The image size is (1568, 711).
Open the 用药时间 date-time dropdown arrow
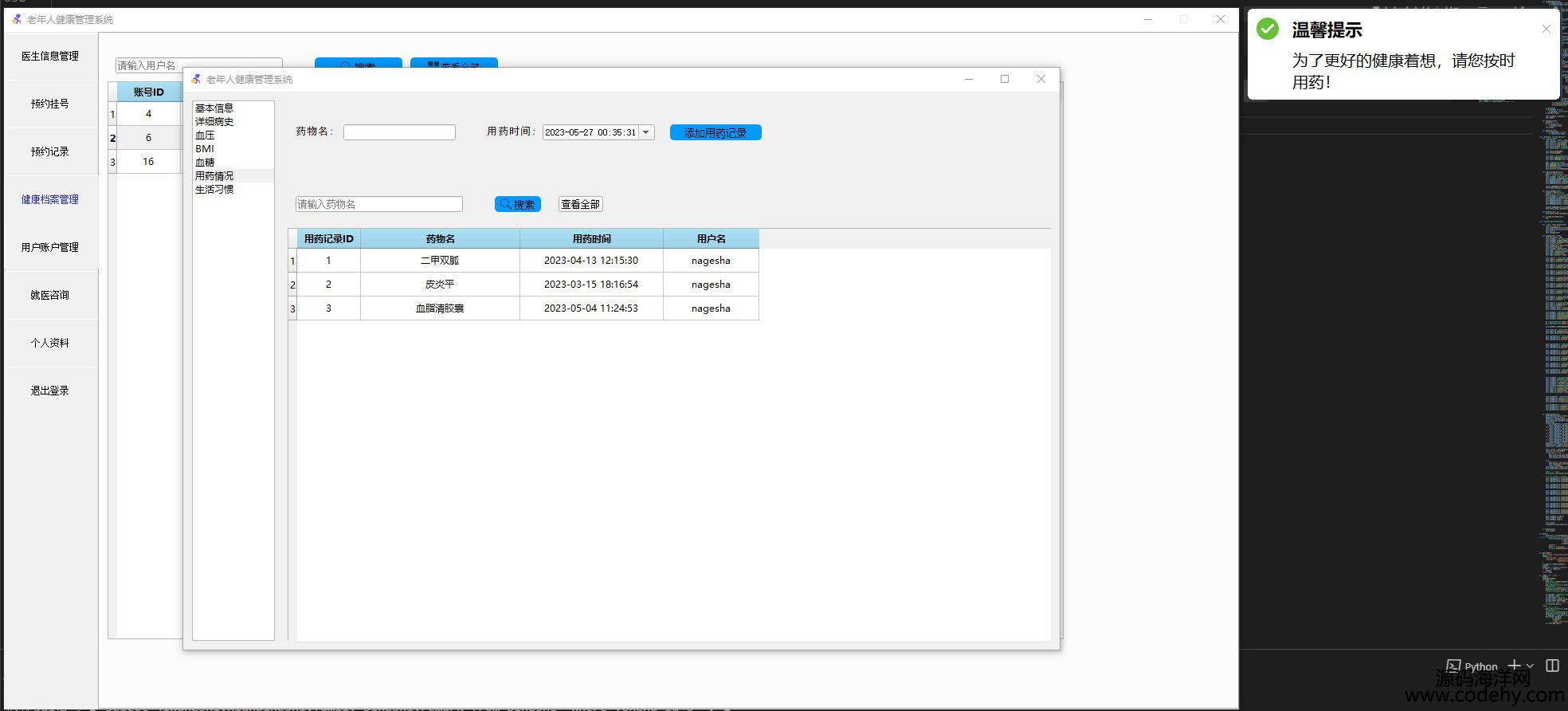coord(646,132)
